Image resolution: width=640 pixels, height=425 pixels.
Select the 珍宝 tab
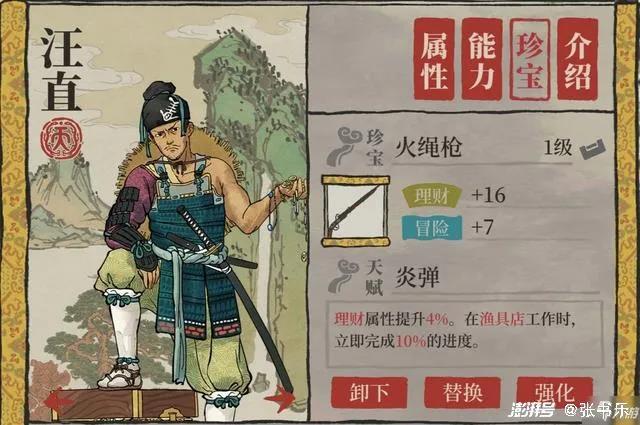click(x=530, y=59)
